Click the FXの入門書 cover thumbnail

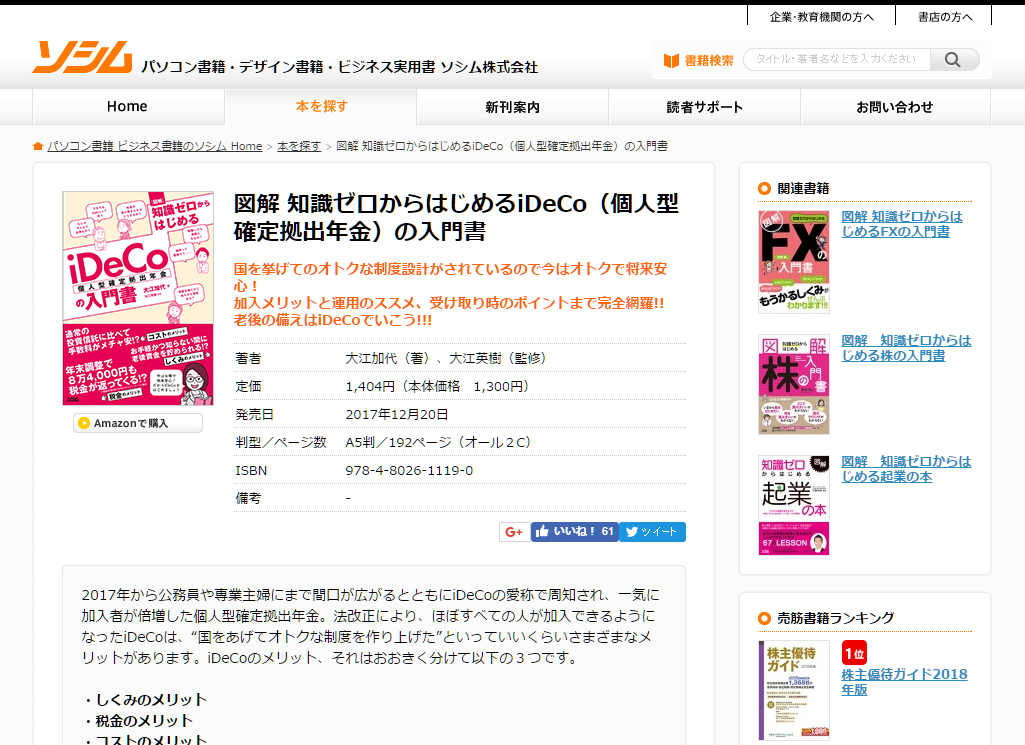[x=794, y=261]
